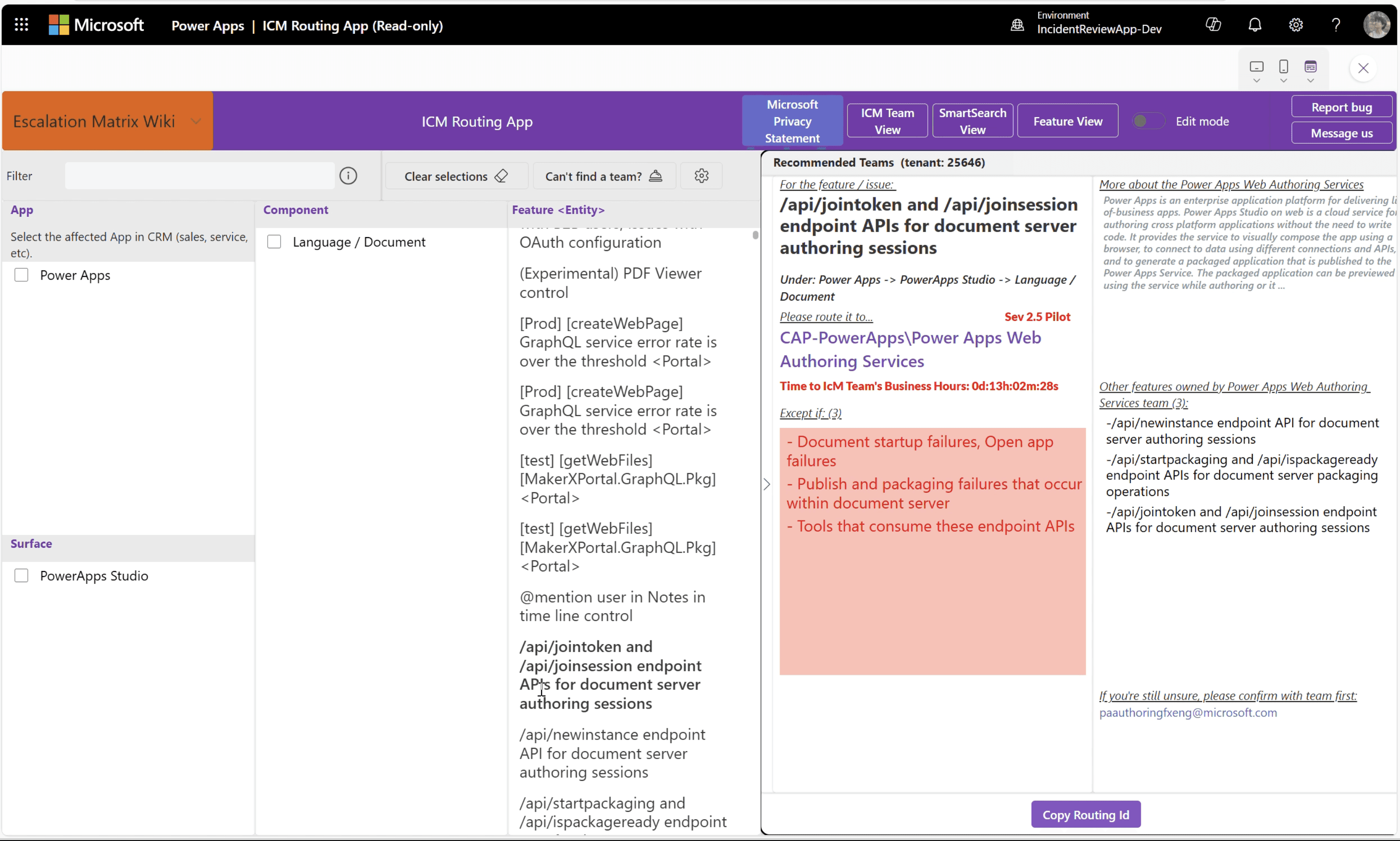Click the environment icon in header
1400x841 pixels.
[x=1017, y=25]
